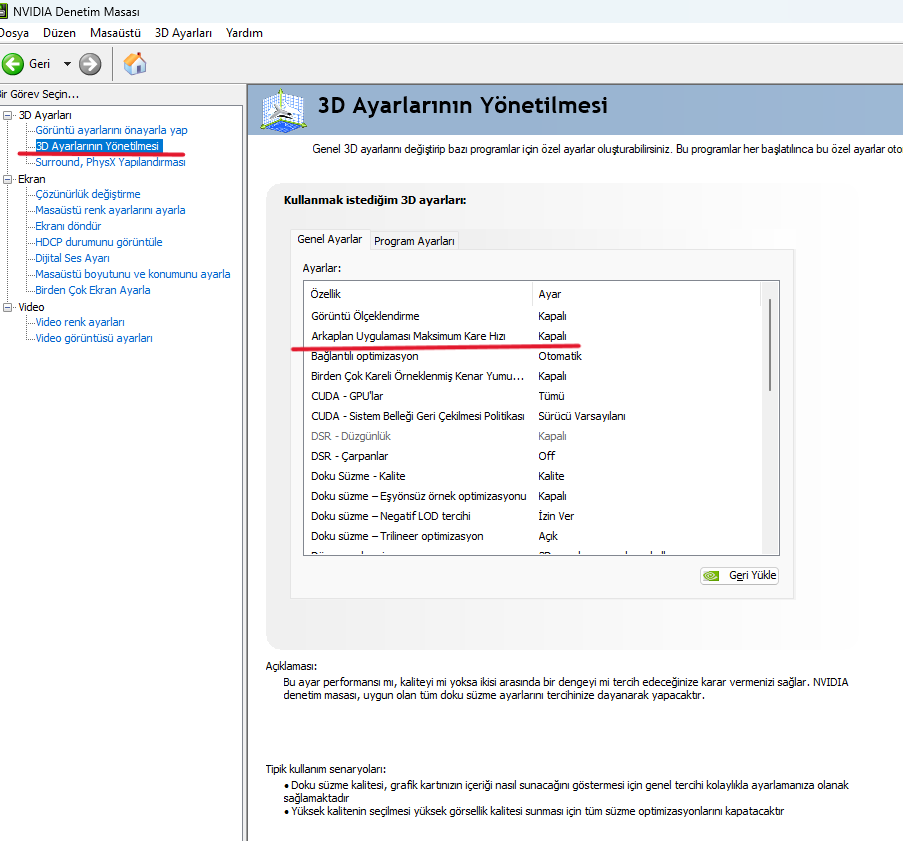The height and width of the screenshot is (841, 903).
Task: Open the Dosya menu
Action: pyautogui.click(x=14, y=33)
